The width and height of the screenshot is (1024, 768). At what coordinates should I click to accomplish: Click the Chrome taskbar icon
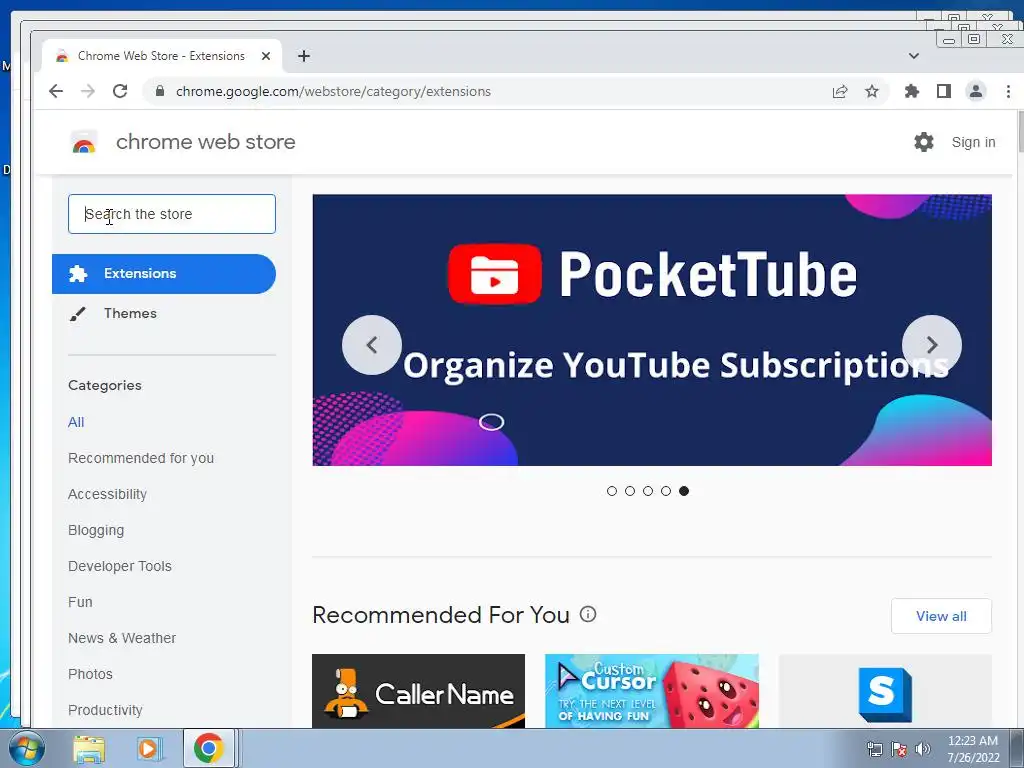coord(208,748)
